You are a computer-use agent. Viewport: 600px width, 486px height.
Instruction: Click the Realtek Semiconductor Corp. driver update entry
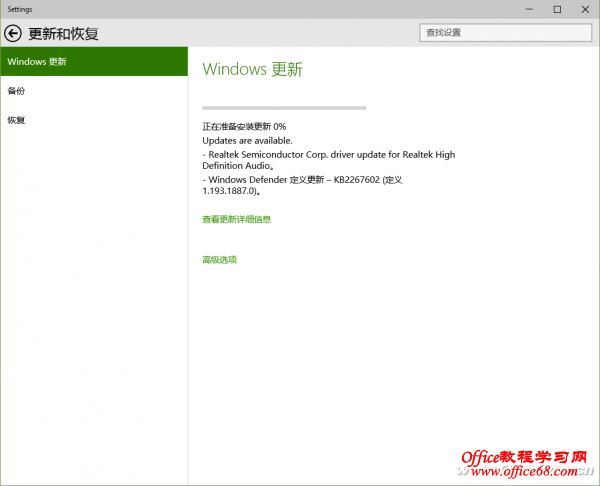329,160
